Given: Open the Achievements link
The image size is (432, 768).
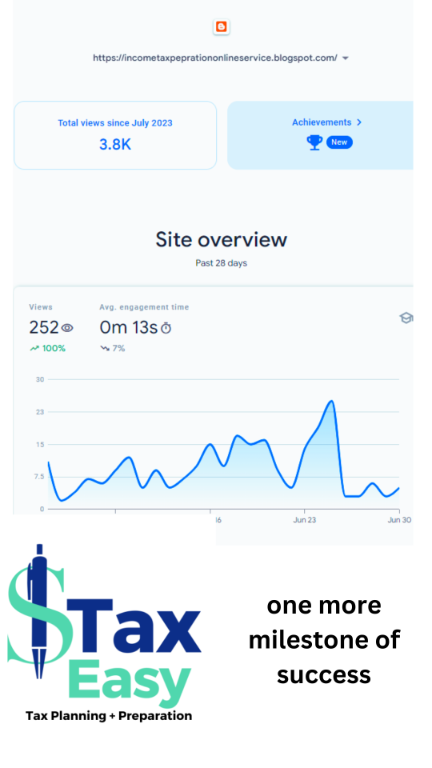Looking at the screenshot, I should coord(322,122).
